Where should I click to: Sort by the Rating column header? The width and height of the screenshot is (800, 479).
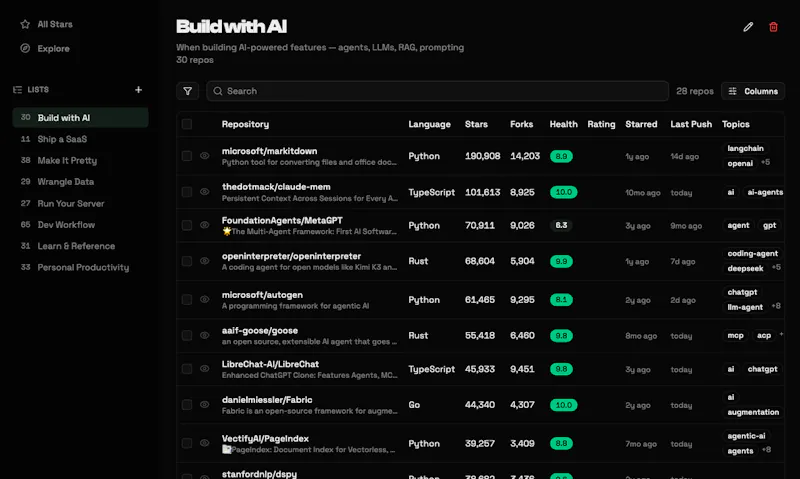click(601, 124)
